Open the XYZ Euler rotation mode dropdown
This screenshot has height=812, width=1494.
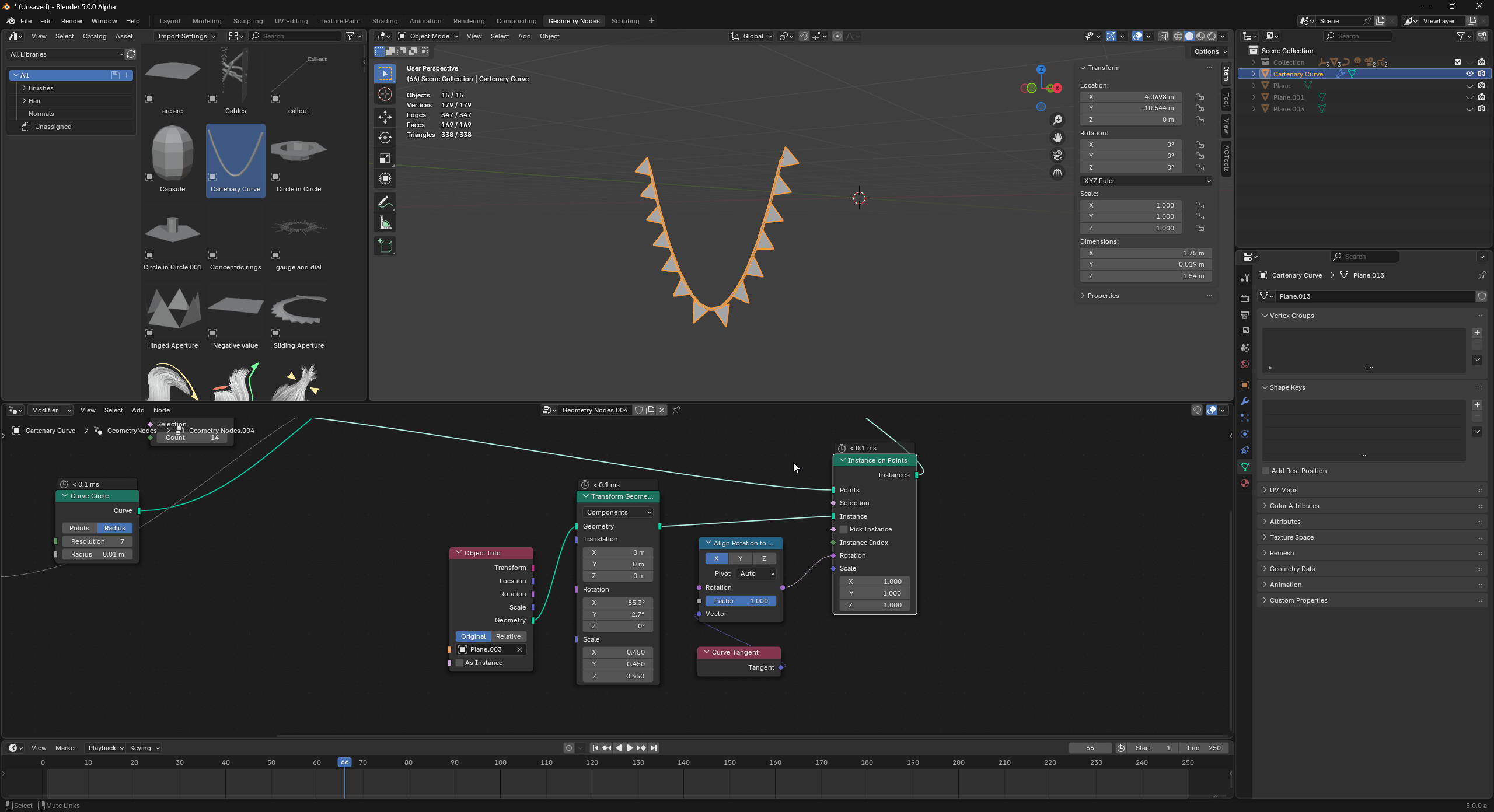click(x=1146, y=181)
